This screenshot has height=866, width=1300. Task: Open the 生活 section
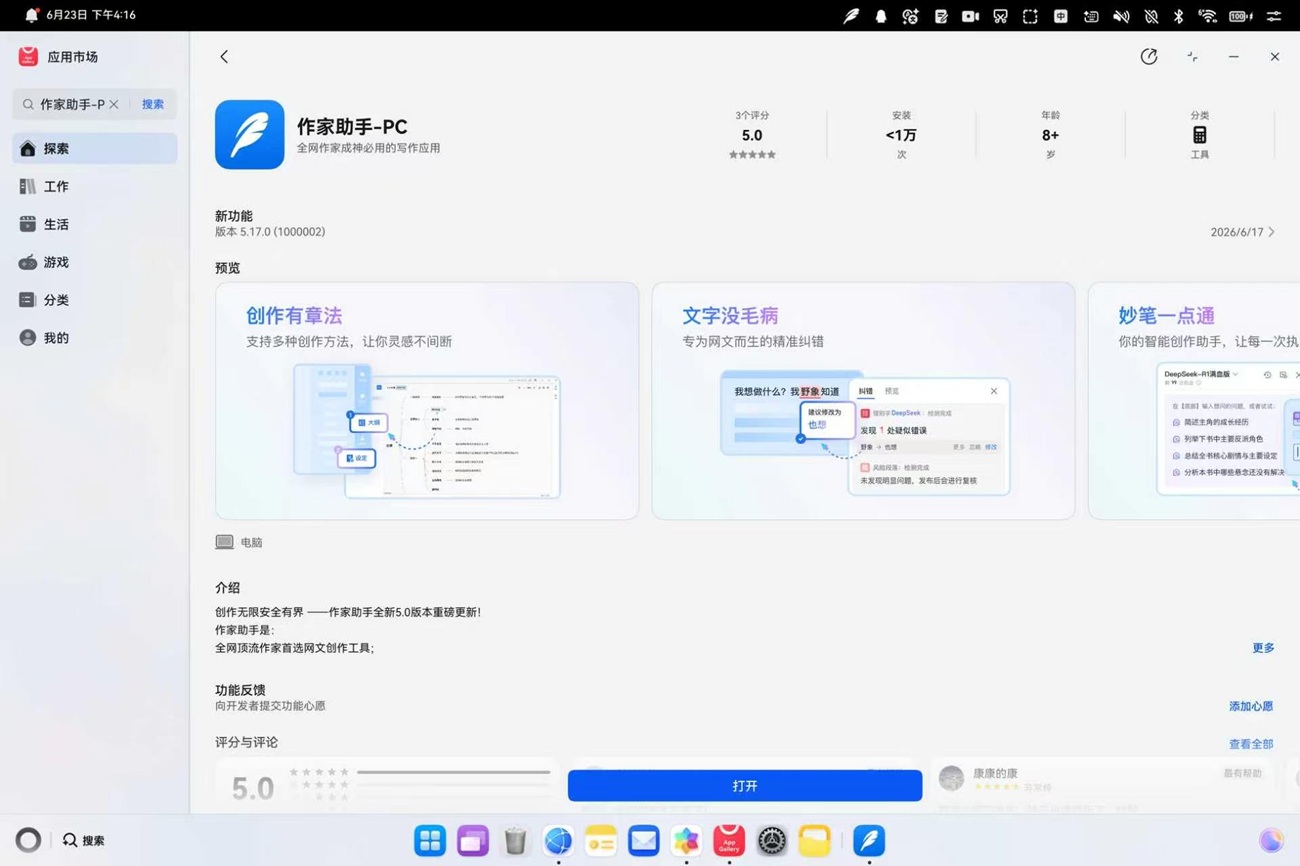(95, 224)
